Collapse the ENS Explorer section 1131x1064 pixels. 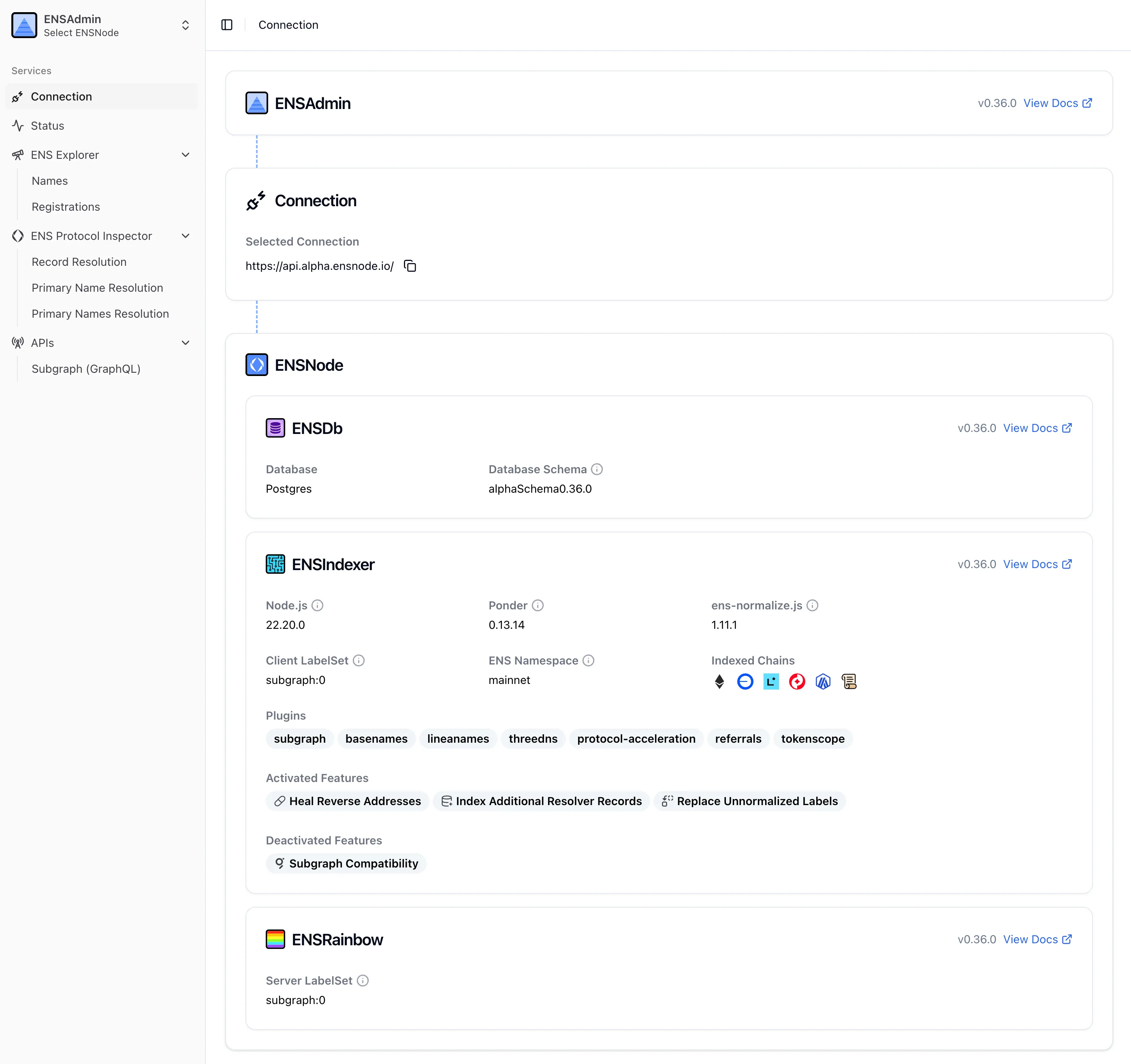tap(186, 154)
